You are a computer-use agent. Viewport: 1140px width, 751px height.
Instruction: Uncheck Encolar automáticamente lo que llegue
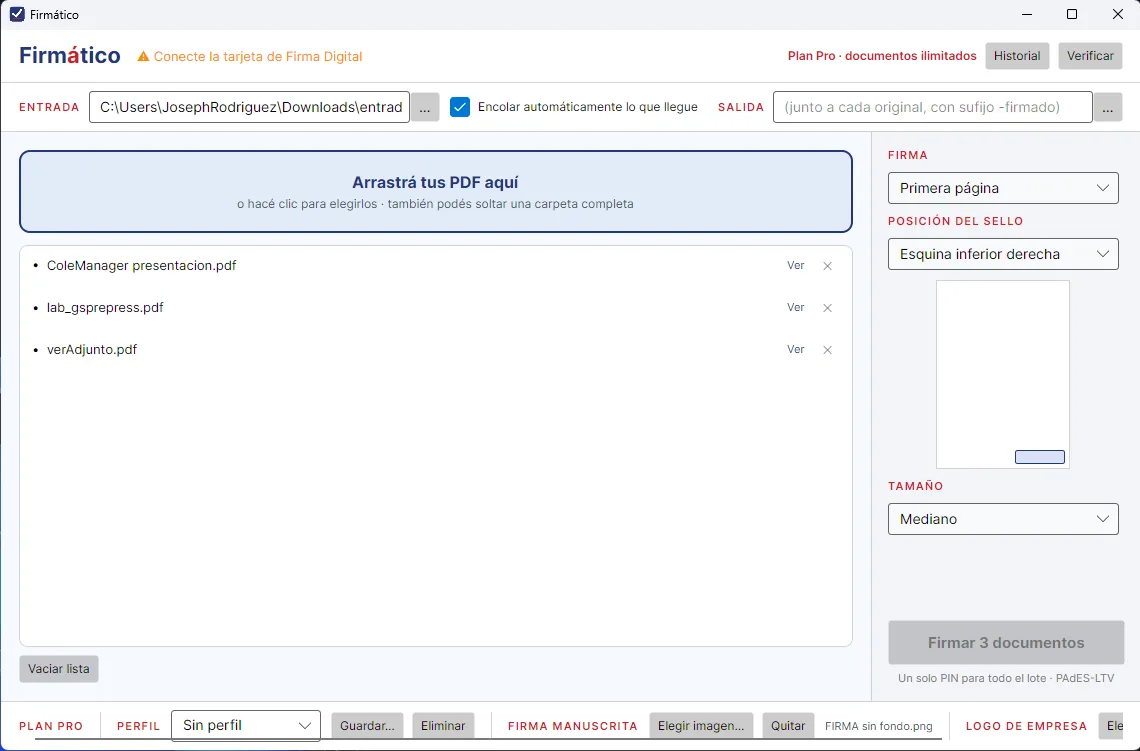pyautogui.click(x=459, y=107)
